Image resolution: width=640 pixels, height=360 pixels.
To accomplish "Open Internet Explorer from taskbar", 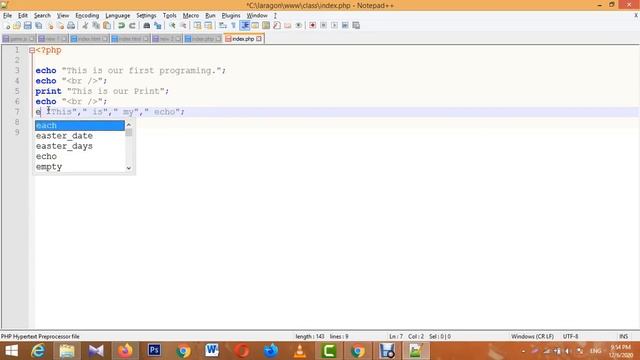I will pyautogui.click(x=38, y=351).
